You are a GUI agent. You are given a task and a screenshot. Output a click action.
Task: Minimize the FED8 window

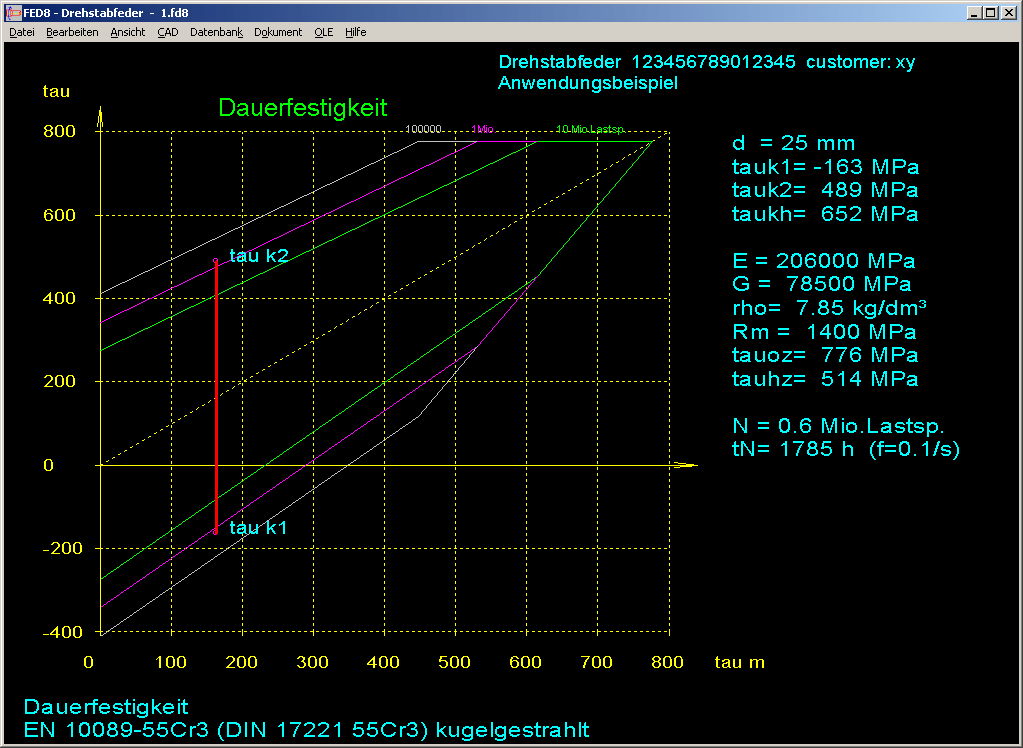(x=973, y=13)
